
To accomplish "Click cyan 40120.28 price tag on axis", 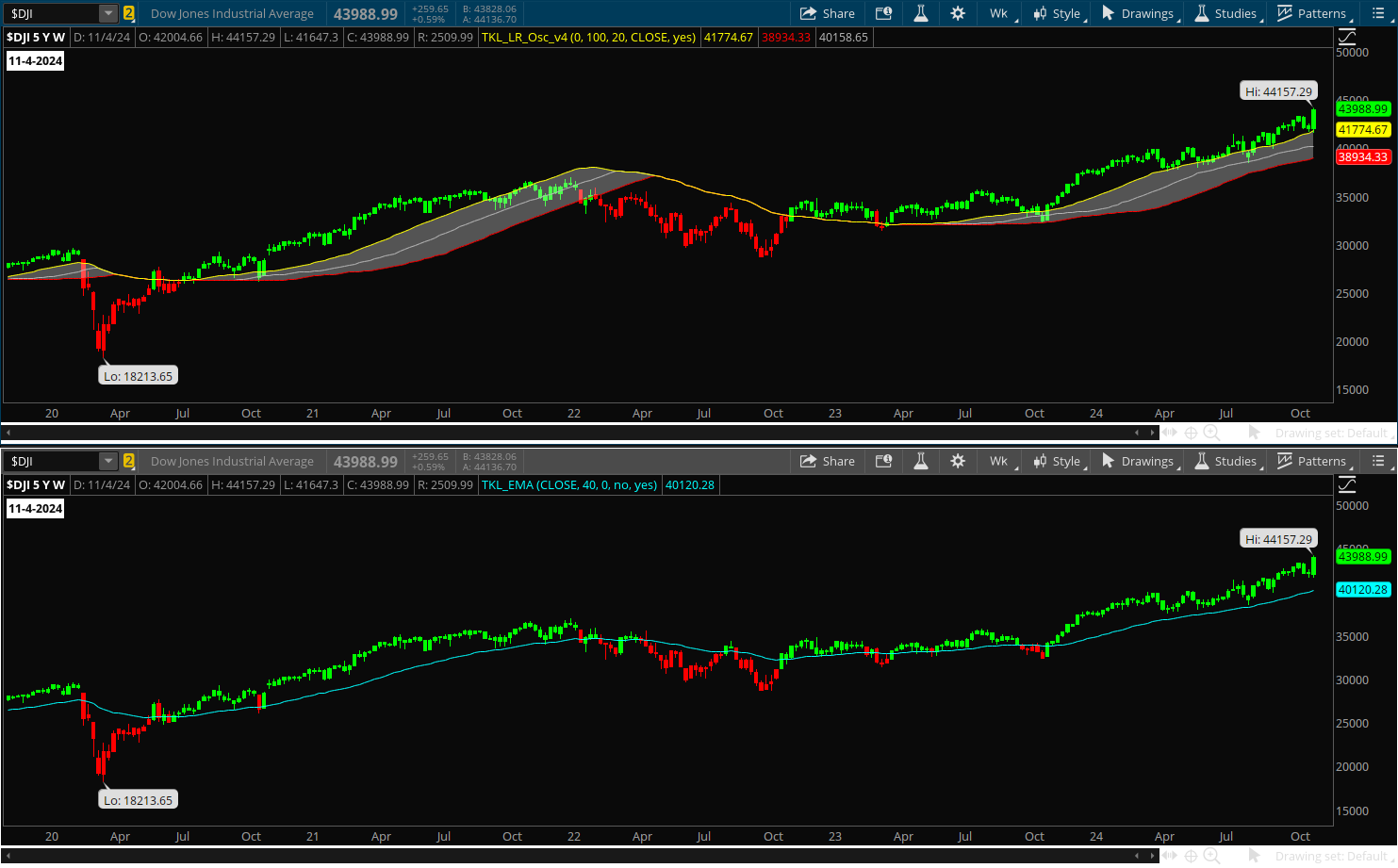I will (x=1363, y=589).
